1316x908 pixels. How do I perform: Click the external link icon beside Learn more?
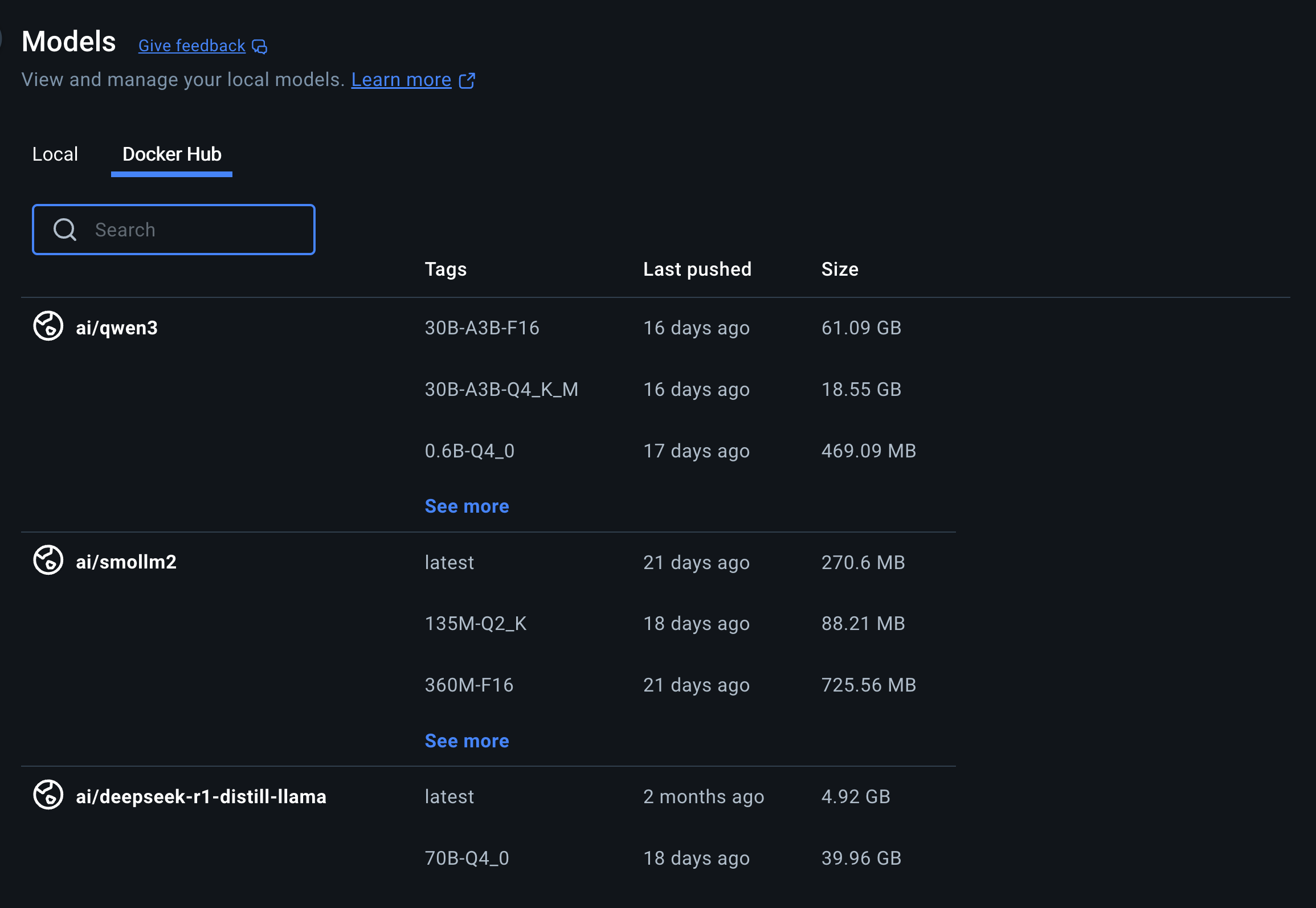pos(467,81)
